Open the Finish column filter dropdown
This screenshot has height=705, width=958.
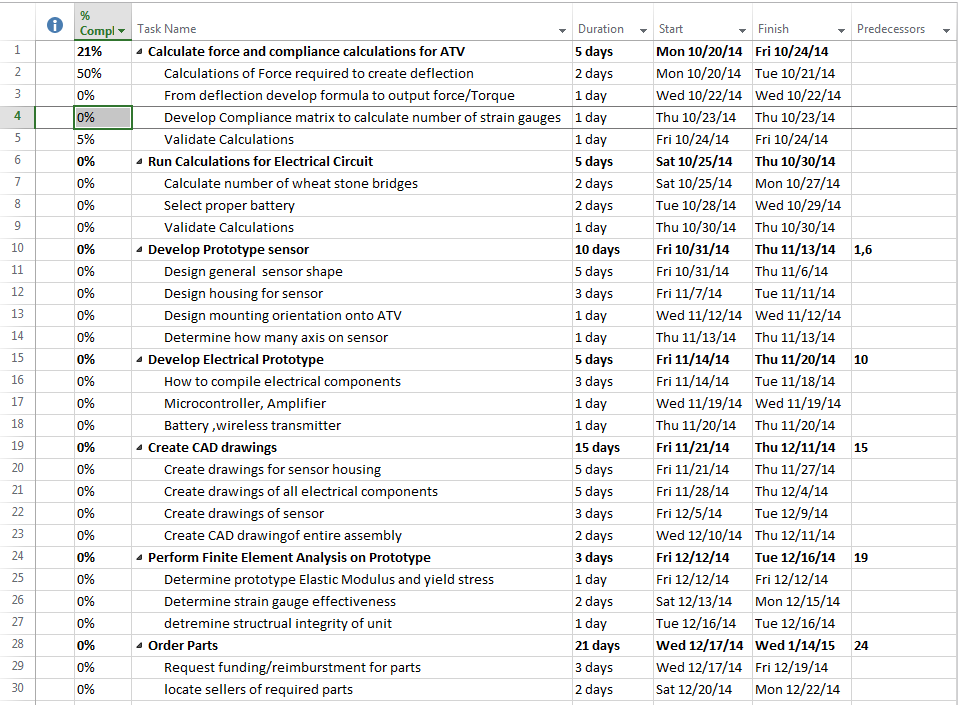(841, 30)
